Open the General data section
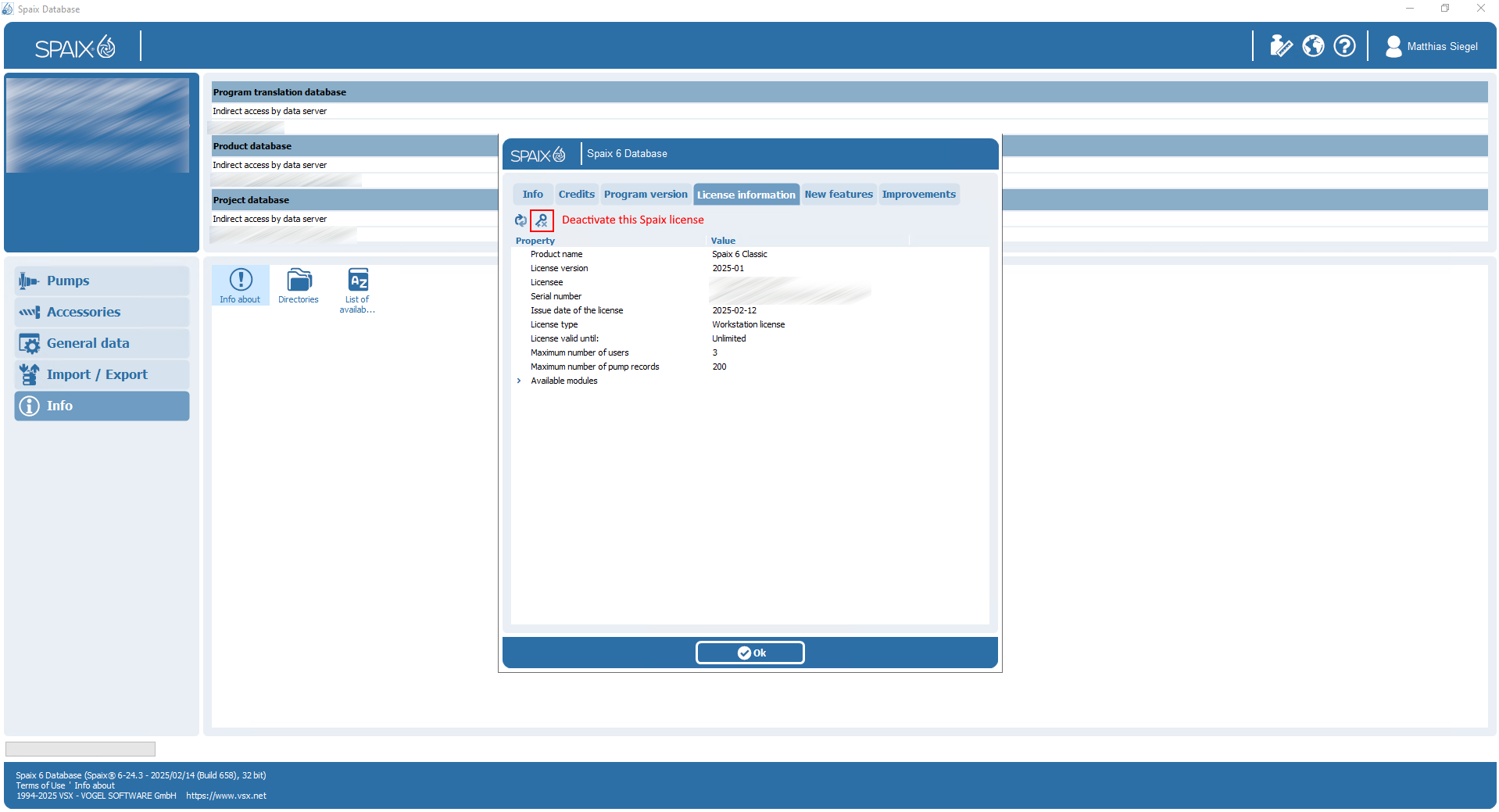The image size is (1499, 812). coord(102,343)
